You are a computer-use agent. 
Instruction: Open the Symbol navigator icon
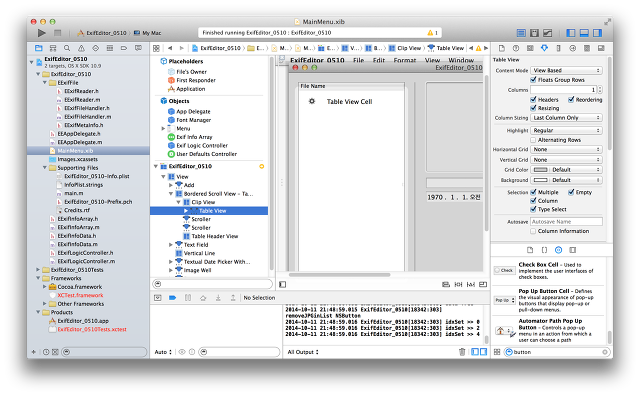(53, 48)
